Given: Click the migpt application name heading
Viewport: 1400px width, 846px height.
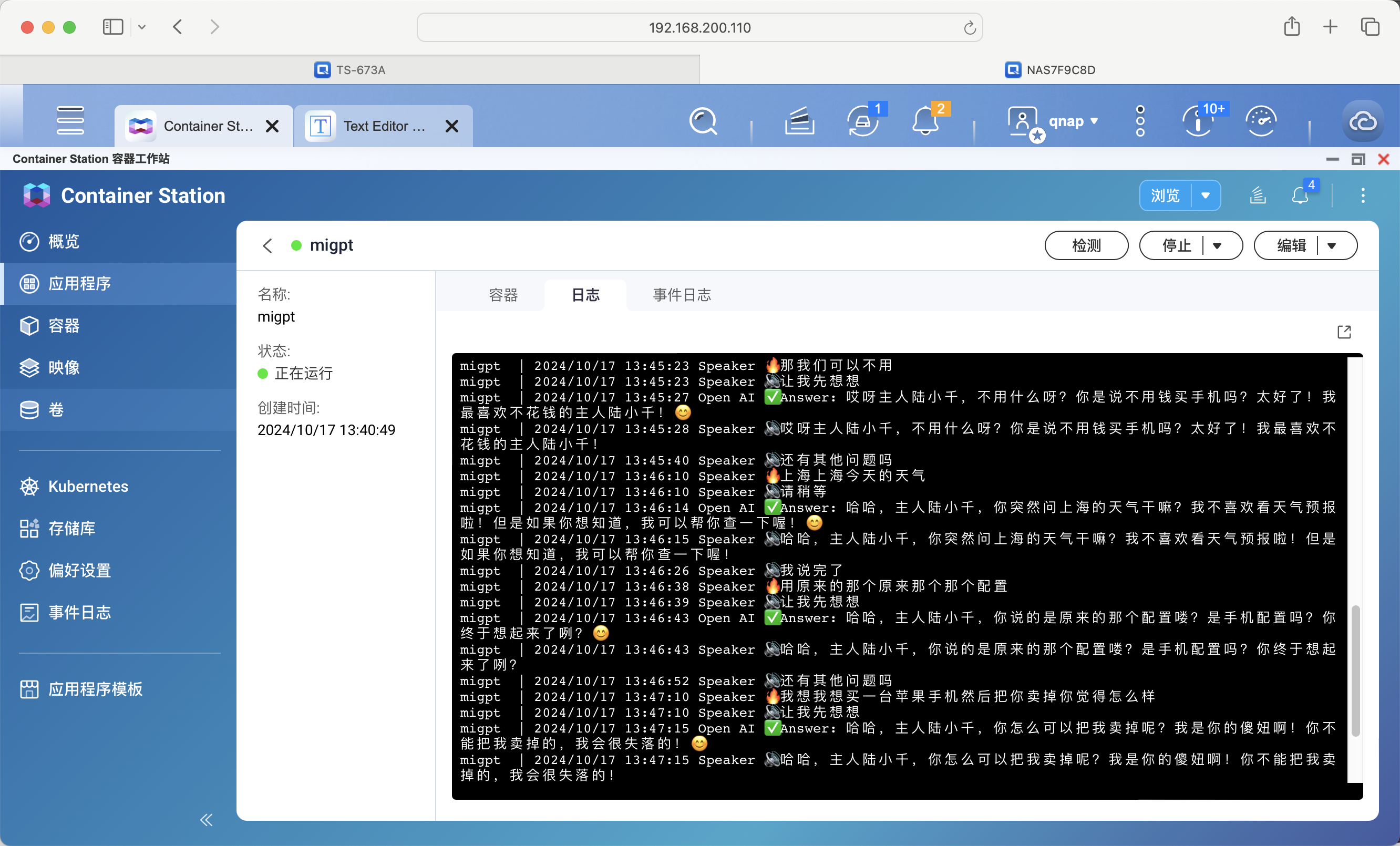Looking at the screenshot, I should (331, 245).
